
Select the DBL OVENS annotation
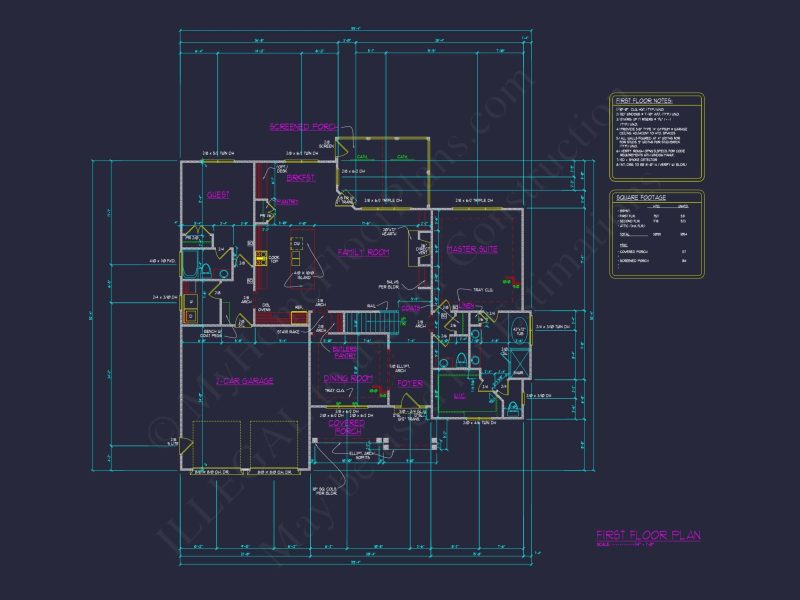[x=264, y=308]
